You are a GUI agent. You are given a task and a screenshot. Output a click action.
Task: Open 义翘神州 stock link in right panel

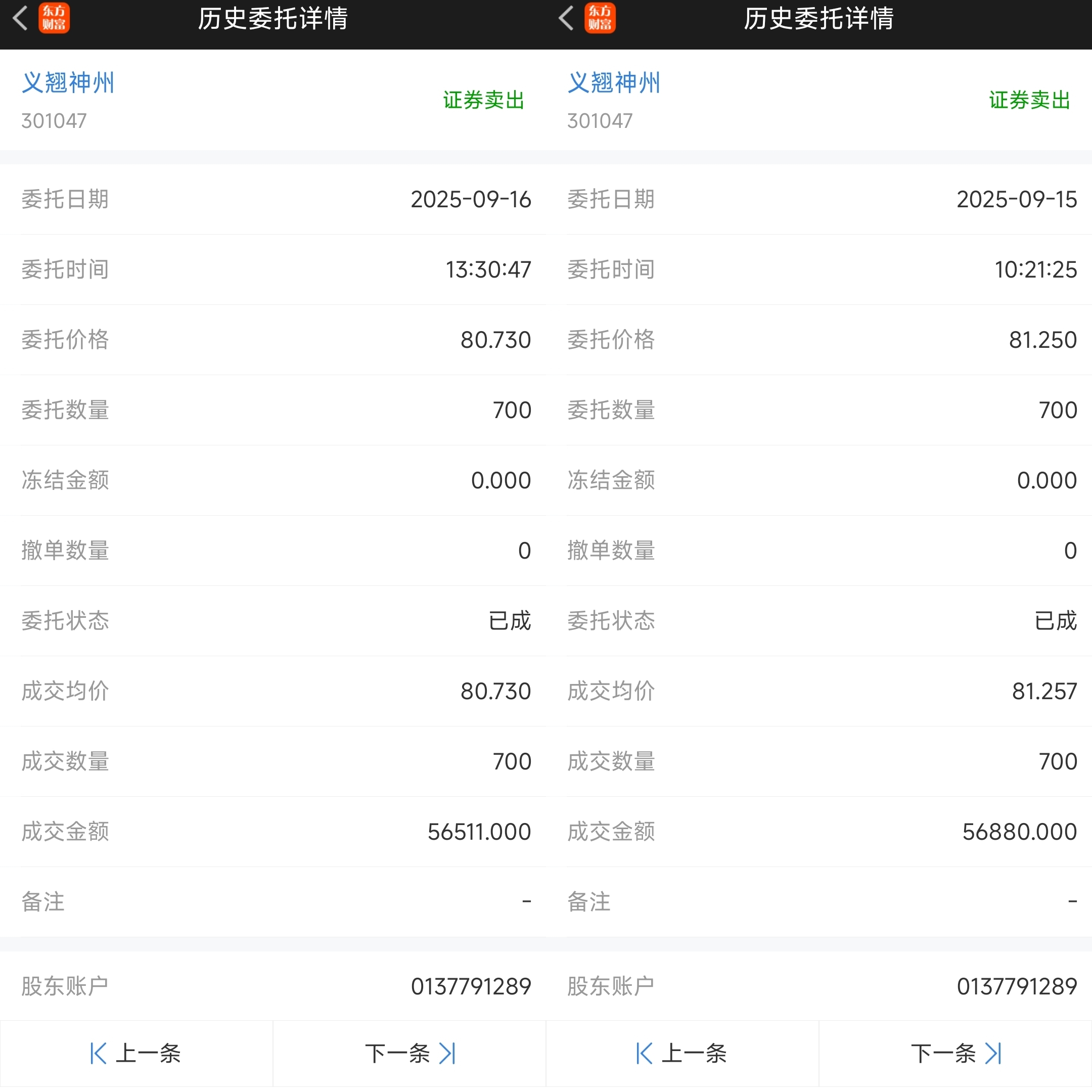(614, 83)
